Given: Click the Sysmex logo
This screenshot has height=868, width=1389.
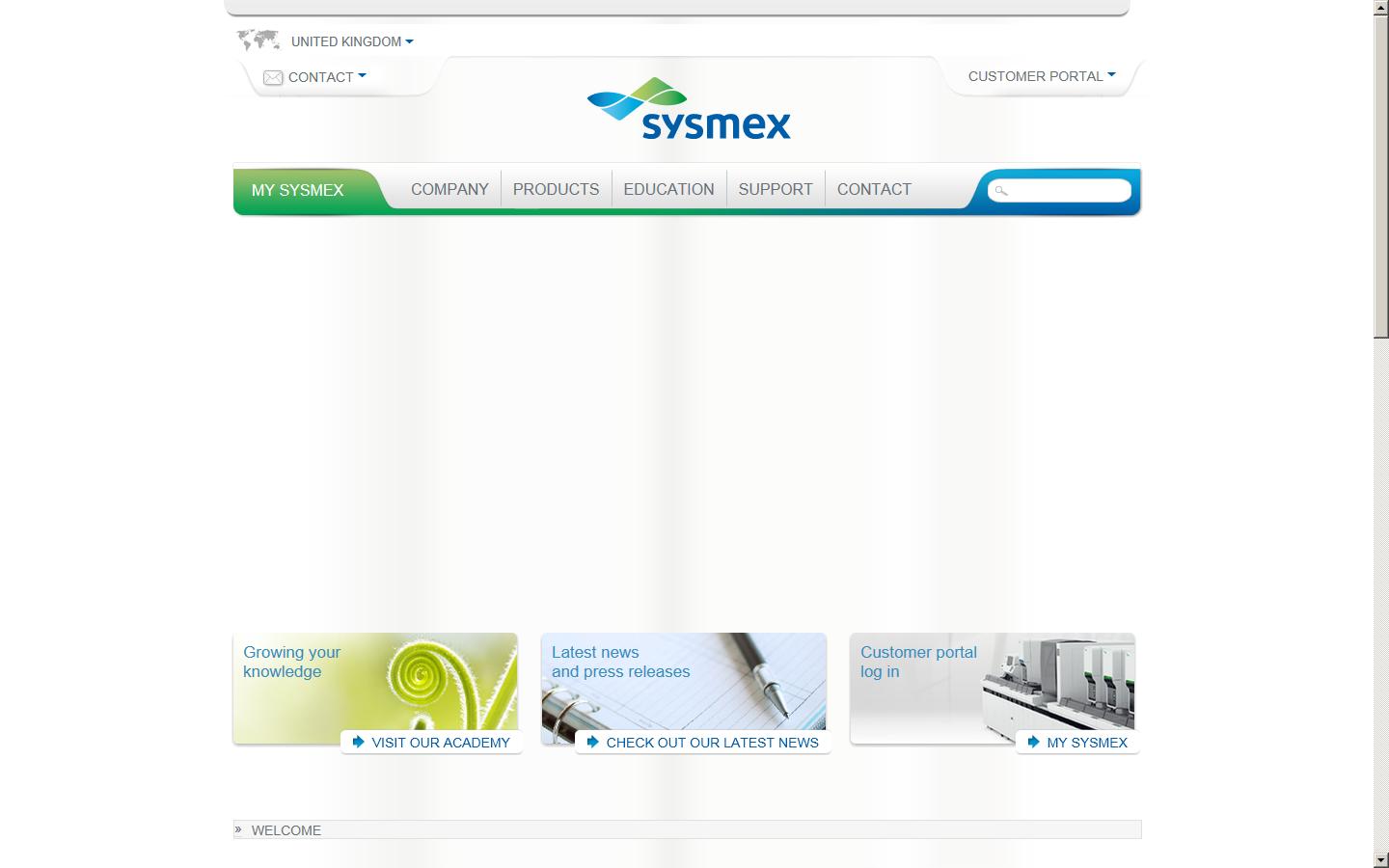Looking at the screenshot, I should pos(689,109).
